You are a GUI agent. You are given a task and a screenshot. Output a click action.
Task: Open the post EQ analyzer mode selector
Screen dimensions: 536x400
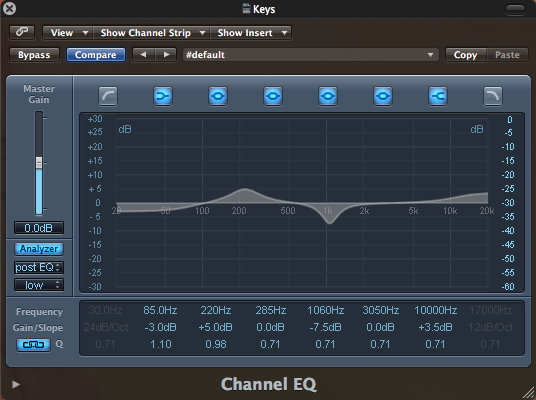point(39,267)
